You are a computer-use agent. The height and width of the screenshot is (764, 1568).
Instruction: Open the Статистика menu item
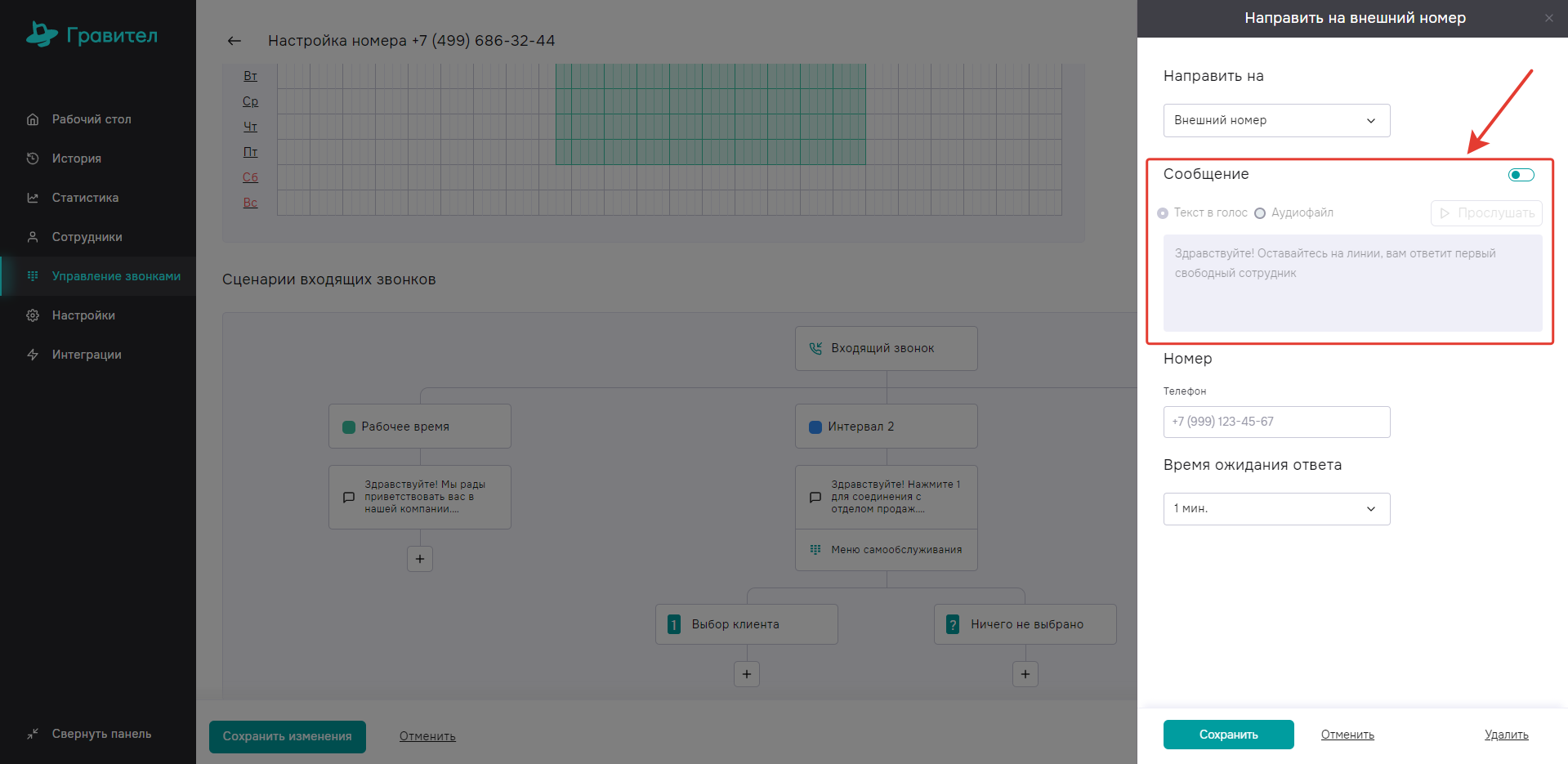(85, 198)
